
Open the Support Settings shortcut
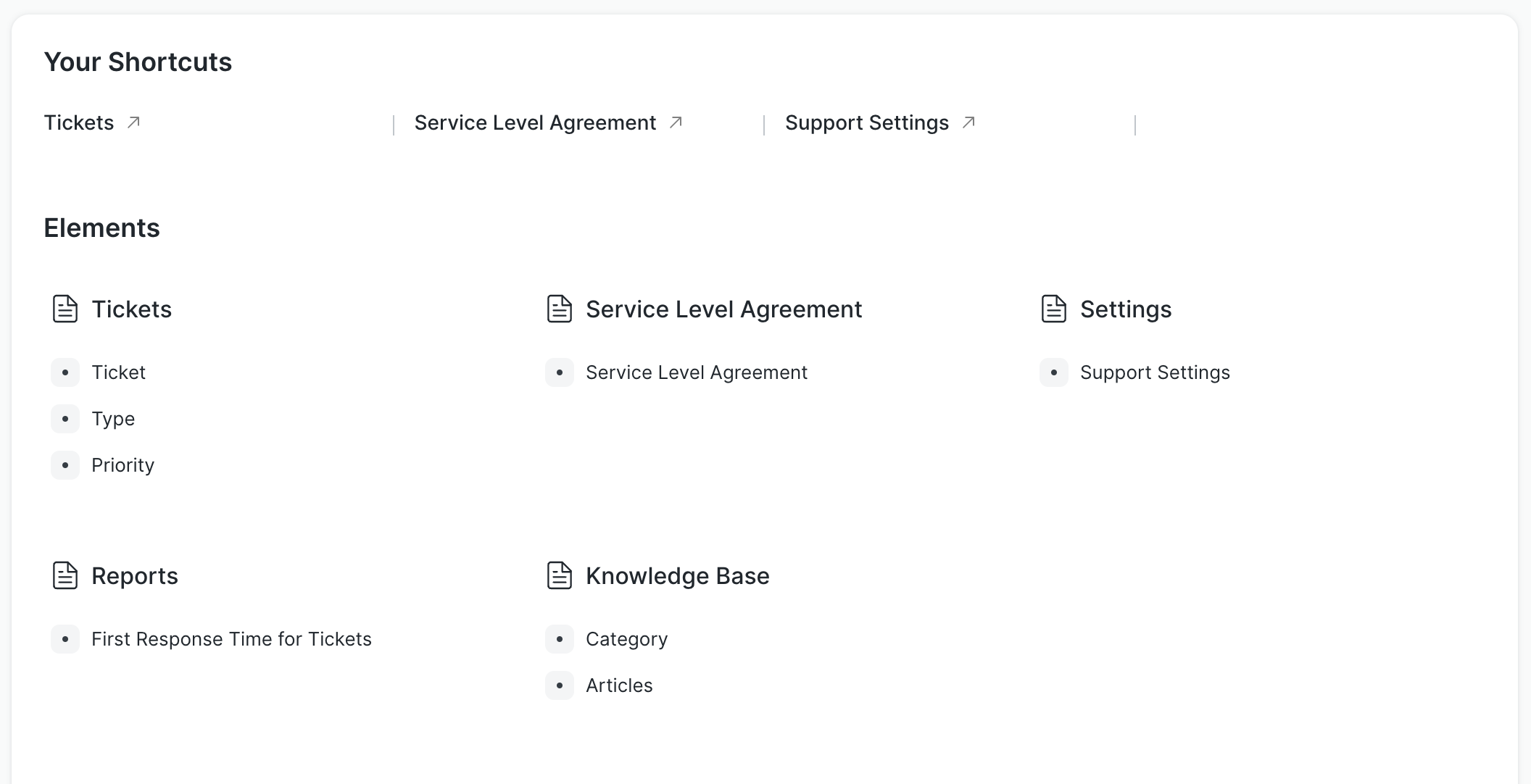tap(867, 122)
